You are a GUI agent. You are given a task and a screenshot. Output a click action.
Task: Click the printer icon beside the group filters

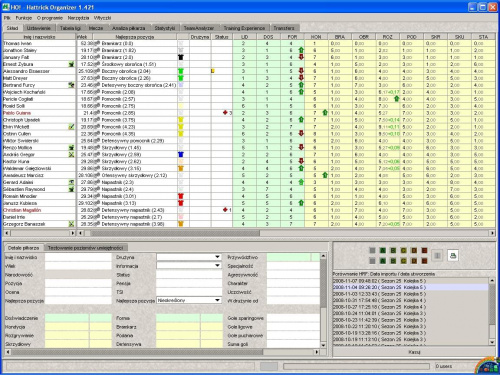(x=453, y=256)
